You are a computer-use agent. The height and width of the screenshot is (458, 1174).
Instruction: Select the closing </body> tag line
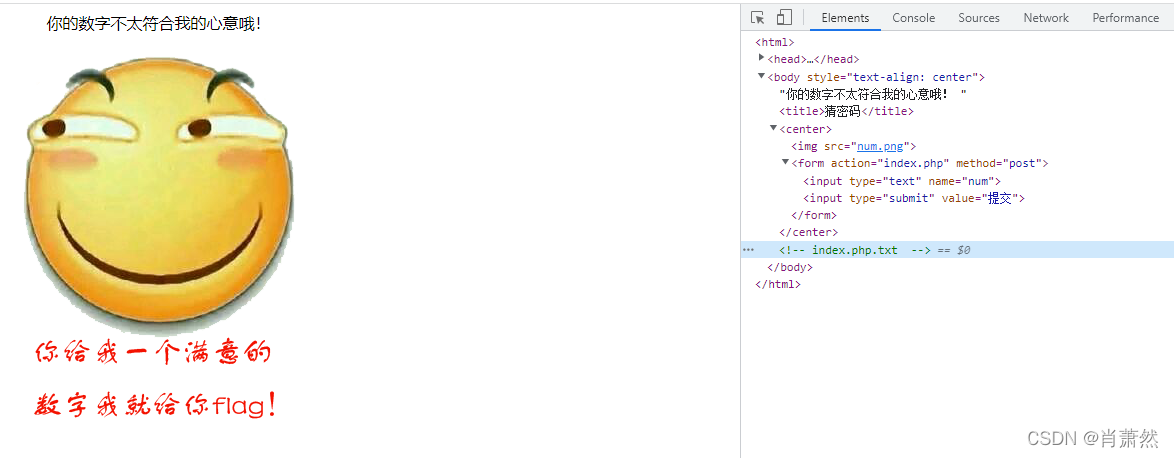790,267
